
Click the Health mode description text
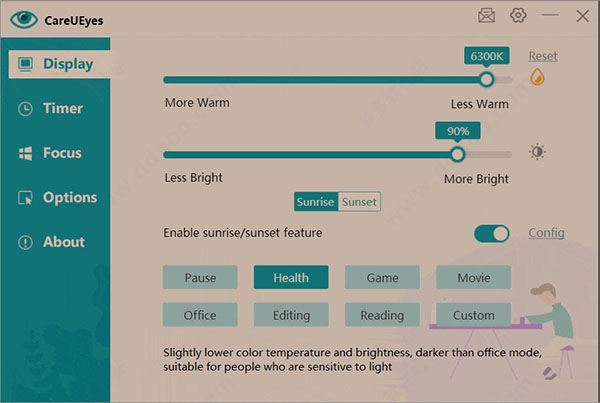click(352, 359)
